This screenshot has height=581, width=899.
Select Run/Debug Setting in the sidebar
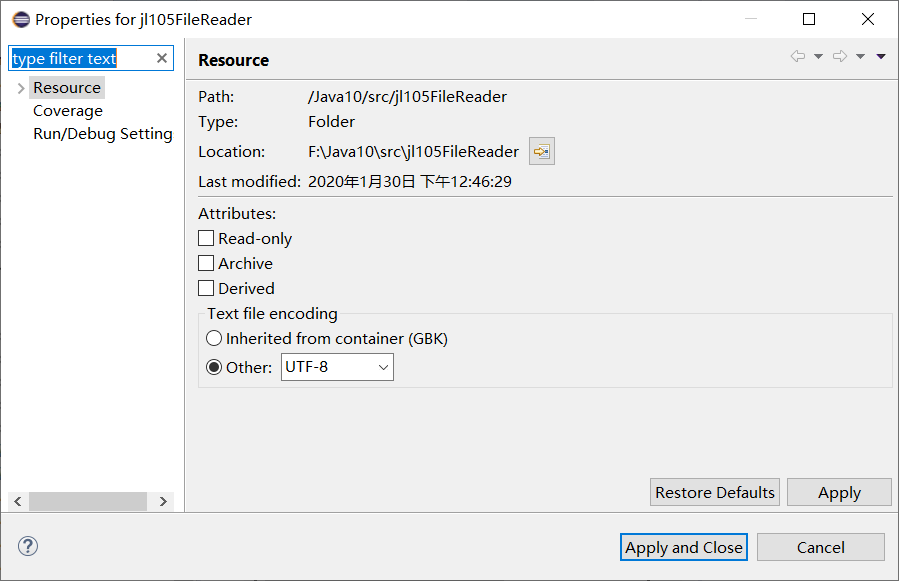point(102,133)
